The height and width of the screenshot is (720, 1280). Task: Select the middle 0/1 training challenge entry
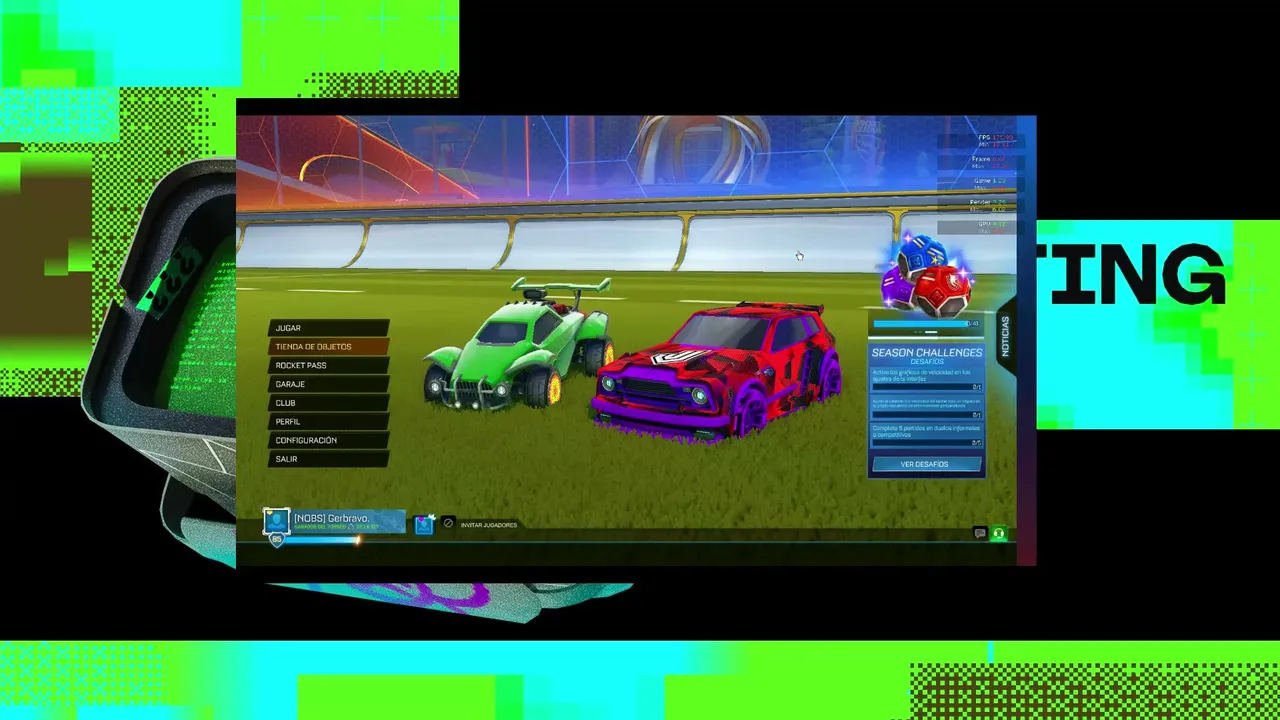click(x=926, y=406)
